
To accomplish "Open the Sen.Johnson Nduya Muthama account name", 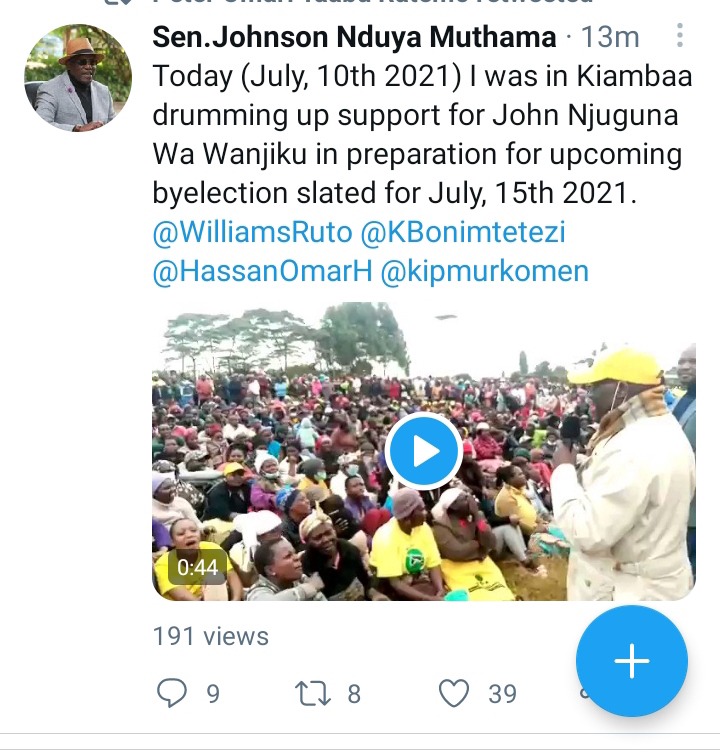I will pyautogui.click(x=354, y=37).
